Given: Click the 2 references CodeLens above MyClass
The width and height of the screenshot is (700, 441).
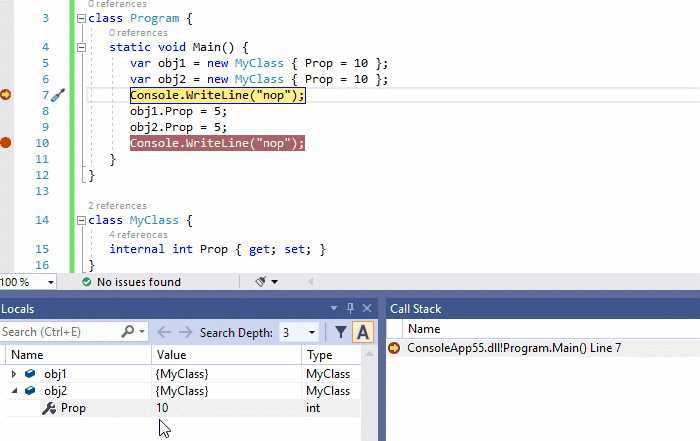Looking at the screenshot, I should [117, 206].
